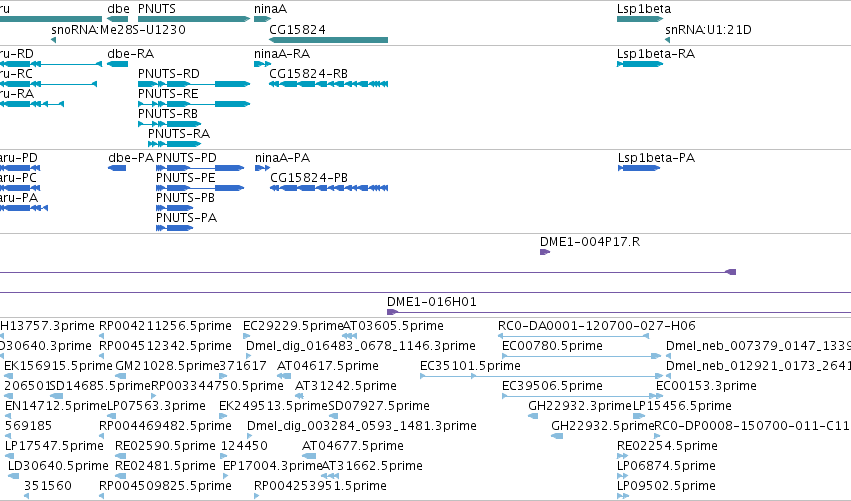Click the AT04677.5prime EST label
This screenshot has width=851, height=501.
[353, 446]
